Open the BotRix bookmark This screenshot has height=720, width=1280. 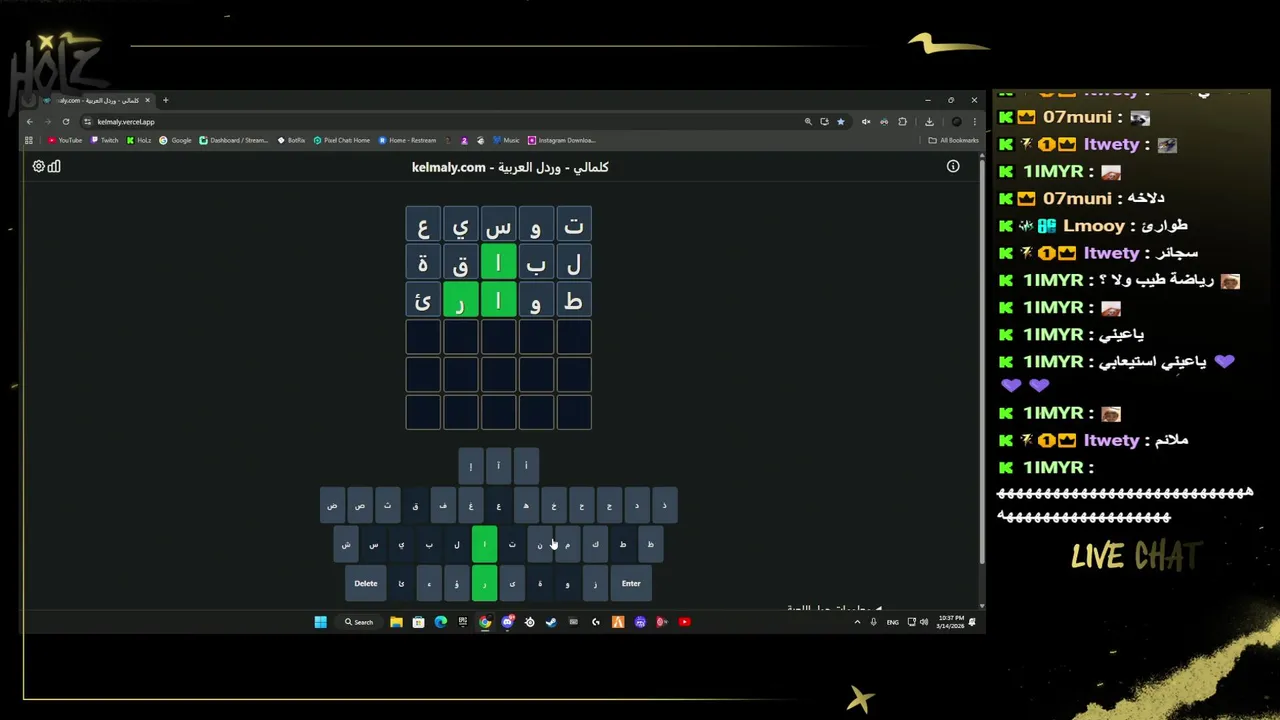click(291, 140)
